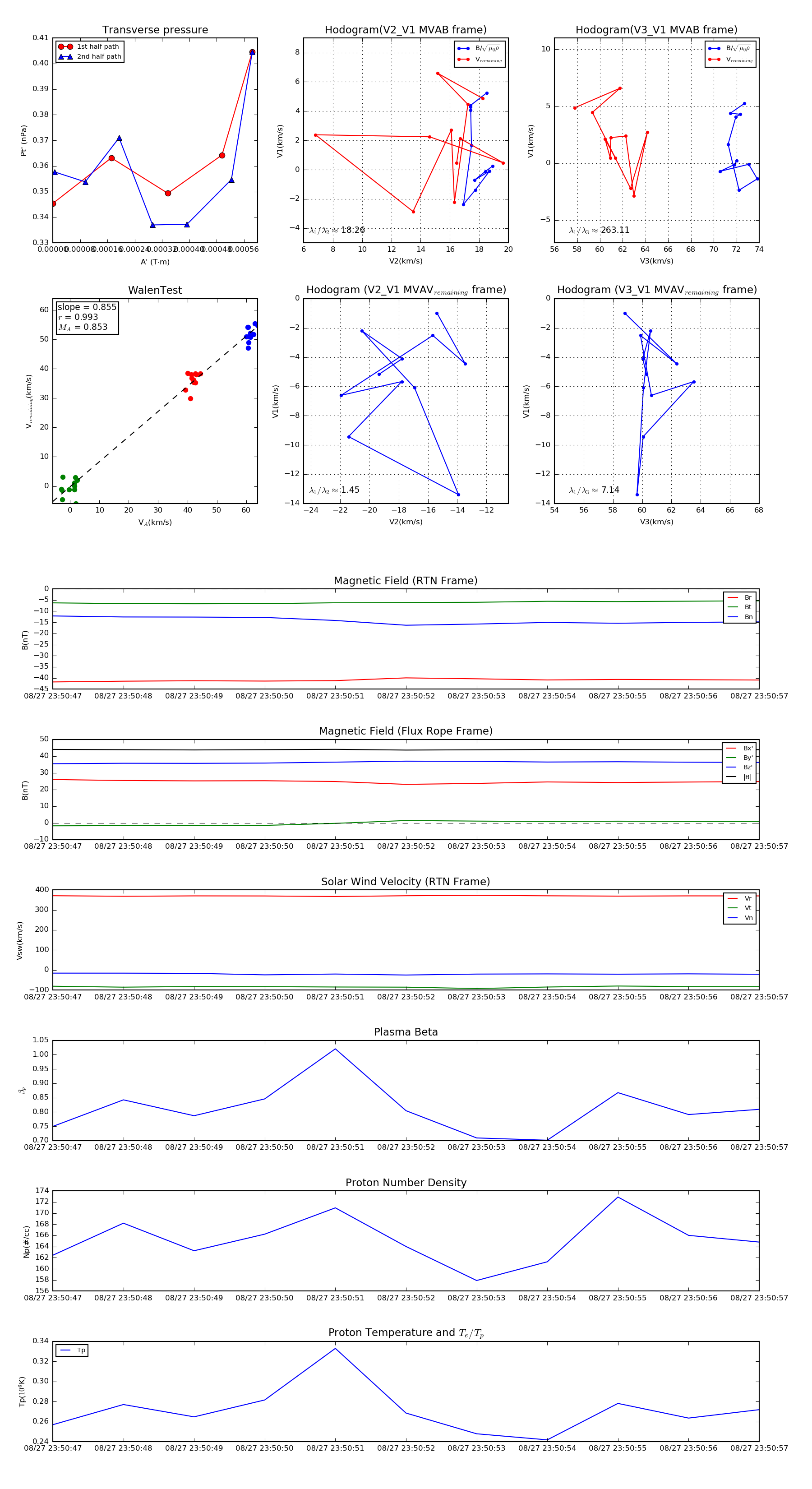Click the eigenvalue ratio annotation '263.11'

pos(600,230)
